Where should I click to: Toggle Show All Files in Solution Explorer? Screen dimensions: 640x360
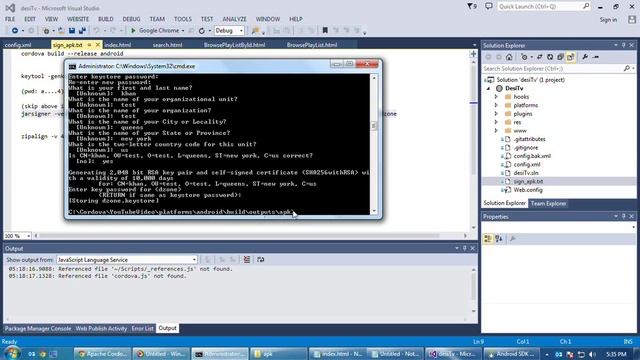[571, 57]
